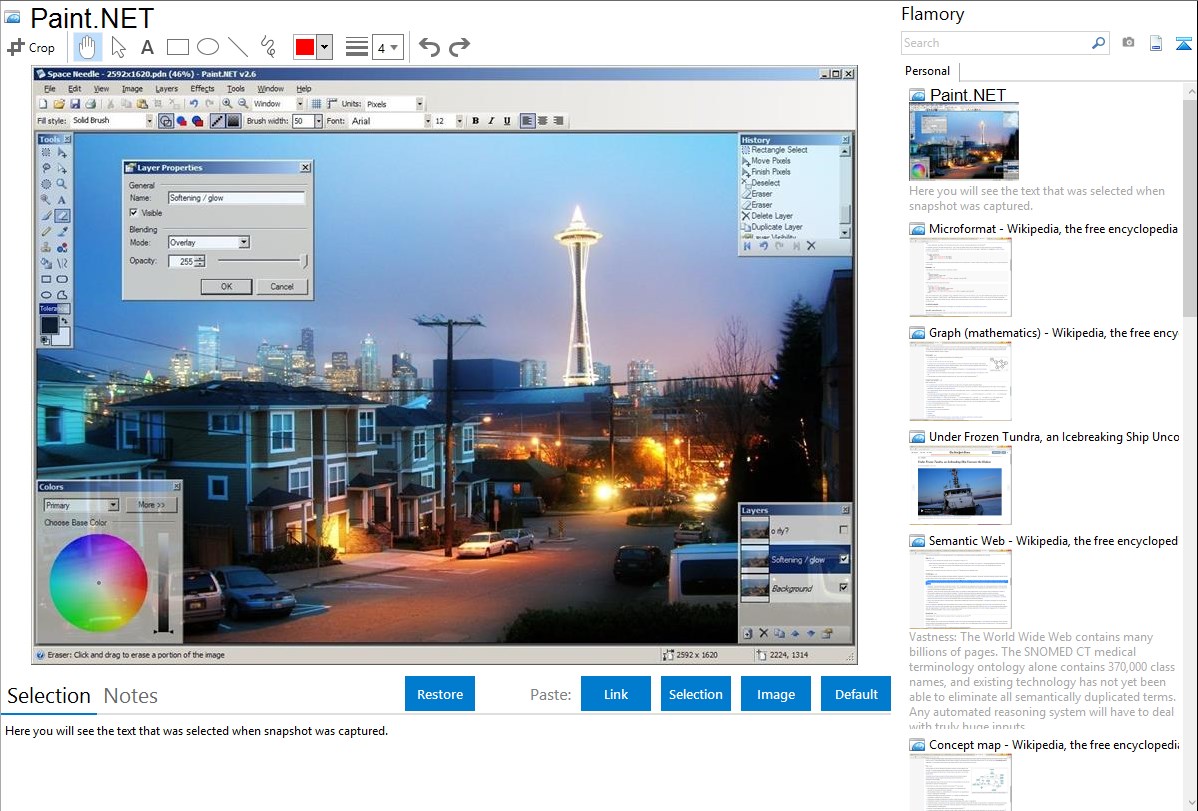The image size is (1198, 811).
Task: Toggle left text alignment
Action: (527, 121)
